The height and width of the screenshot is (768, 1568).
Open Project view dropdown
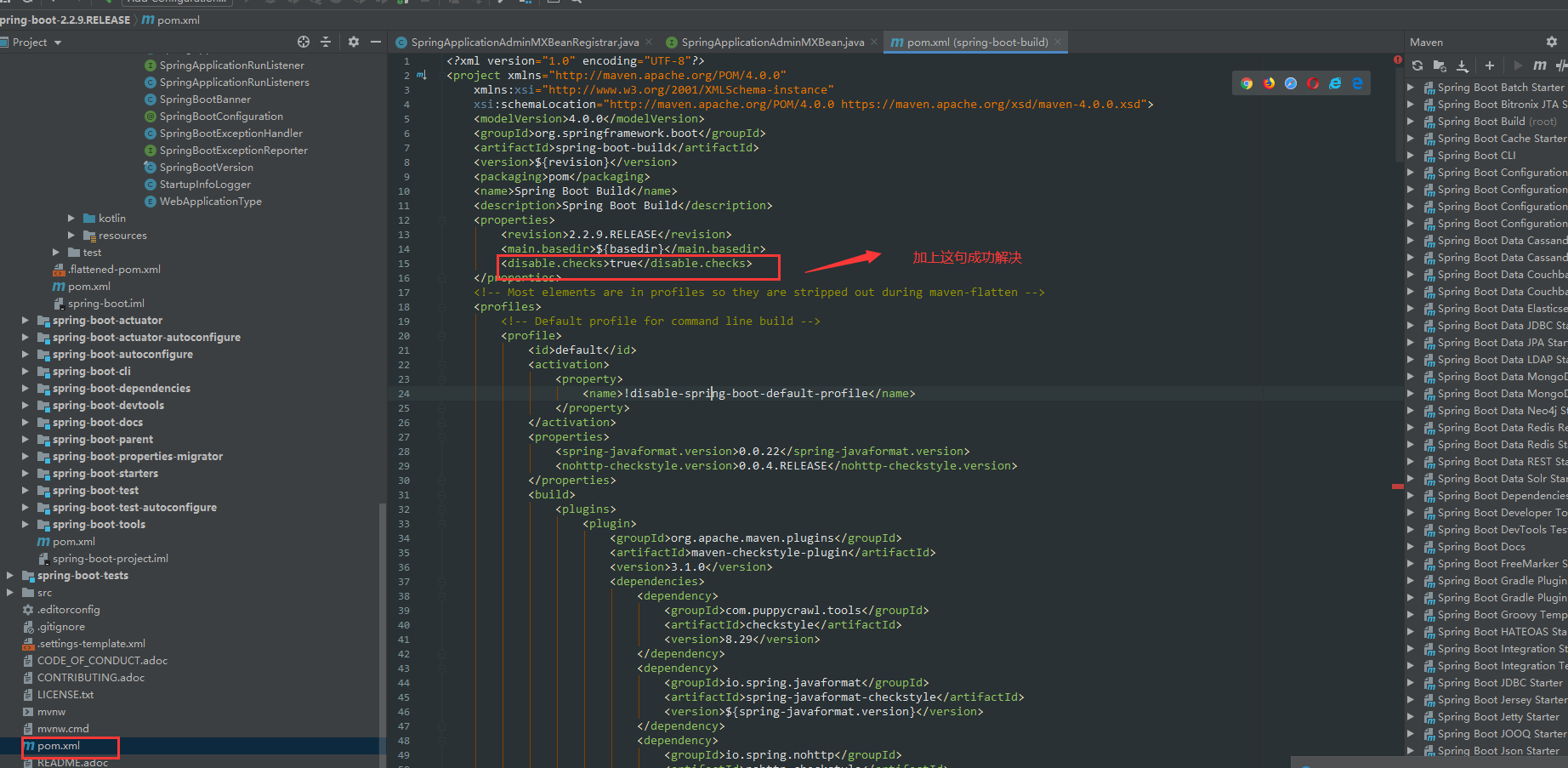tap(58, 43)
